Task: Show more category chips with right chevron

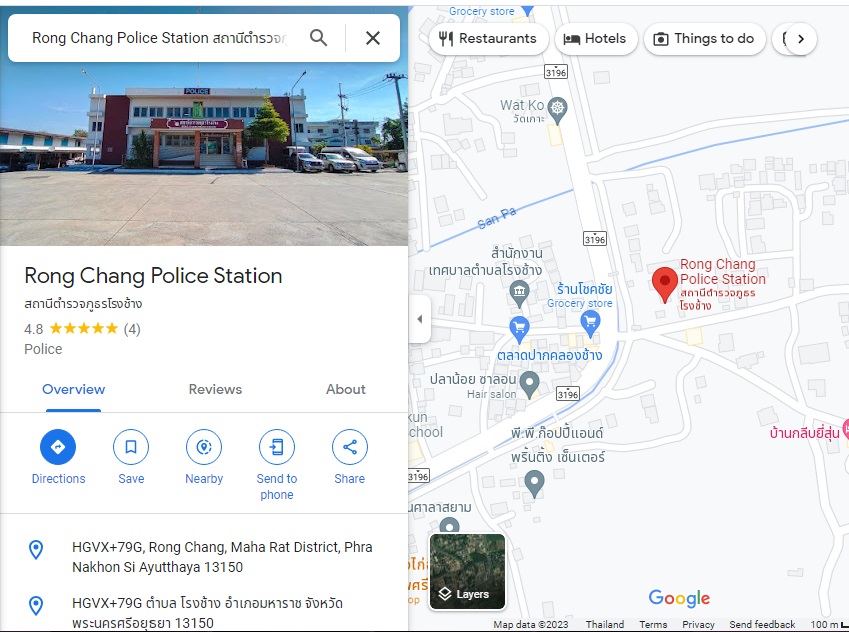Action: tap(801, 39)
